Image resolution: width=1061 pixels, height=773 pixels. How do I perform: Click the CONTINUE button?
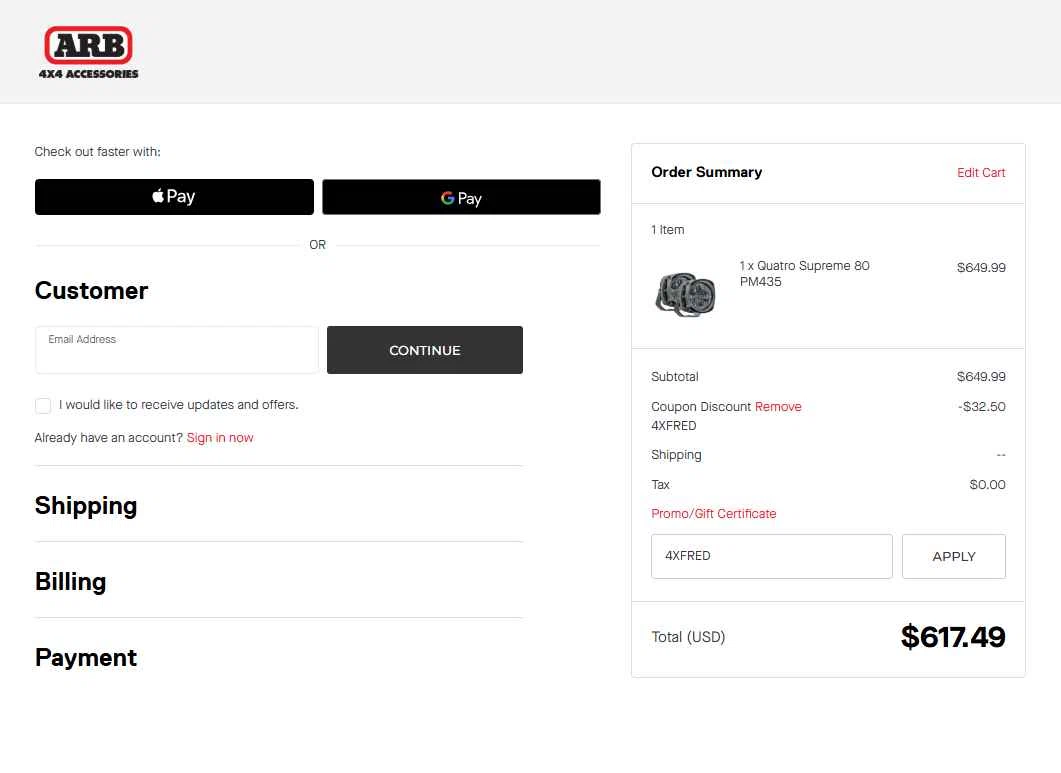pos(424,350)
